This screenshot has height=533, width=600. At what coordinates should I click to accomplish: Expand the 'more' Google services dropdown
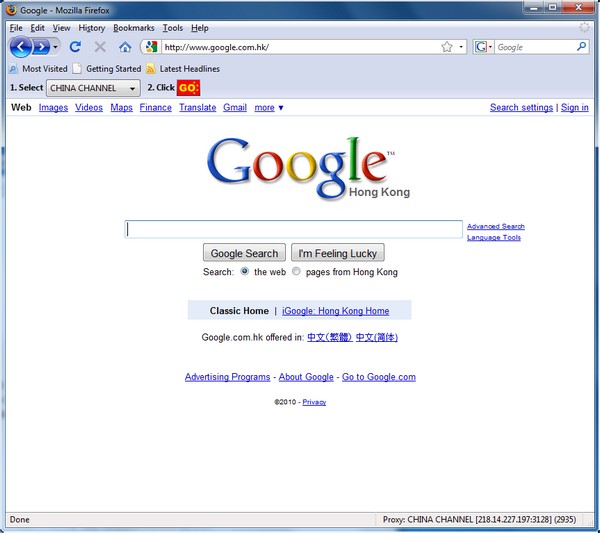[269, 108]
